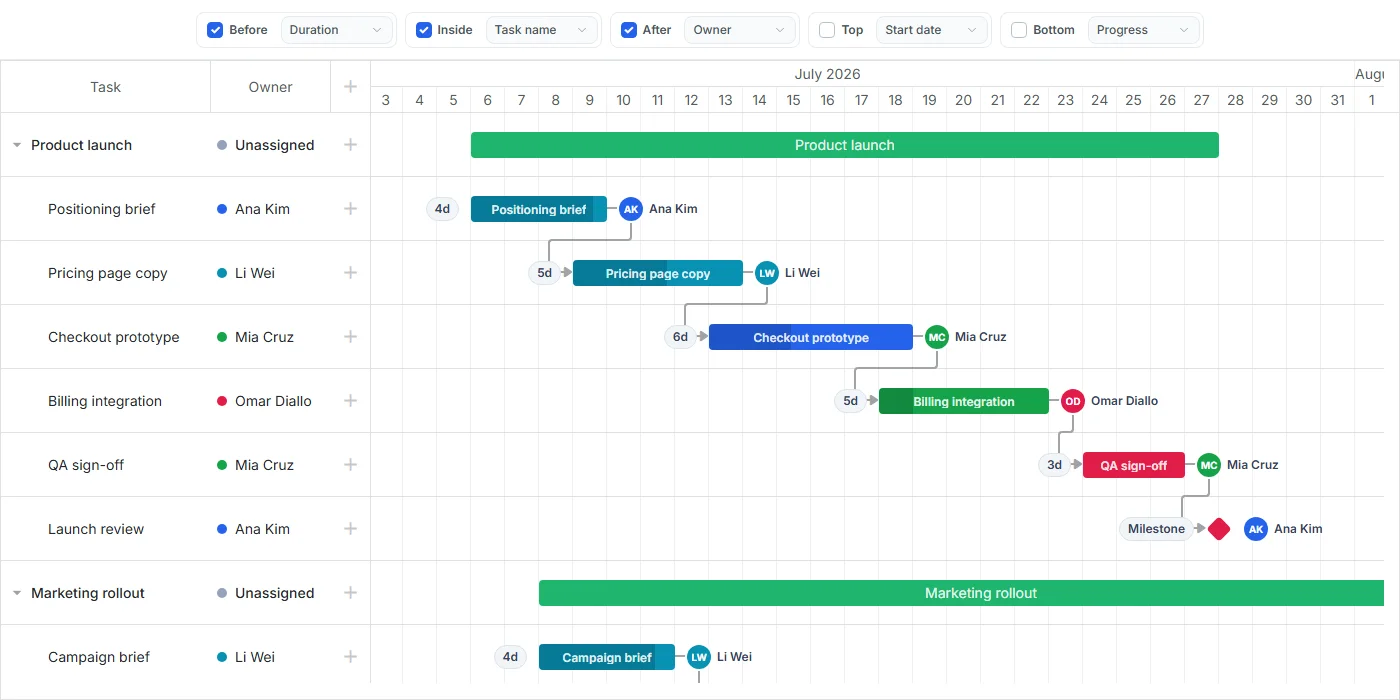Click MC avatar beside QA sign-off bar

[x=1209, y=465]
